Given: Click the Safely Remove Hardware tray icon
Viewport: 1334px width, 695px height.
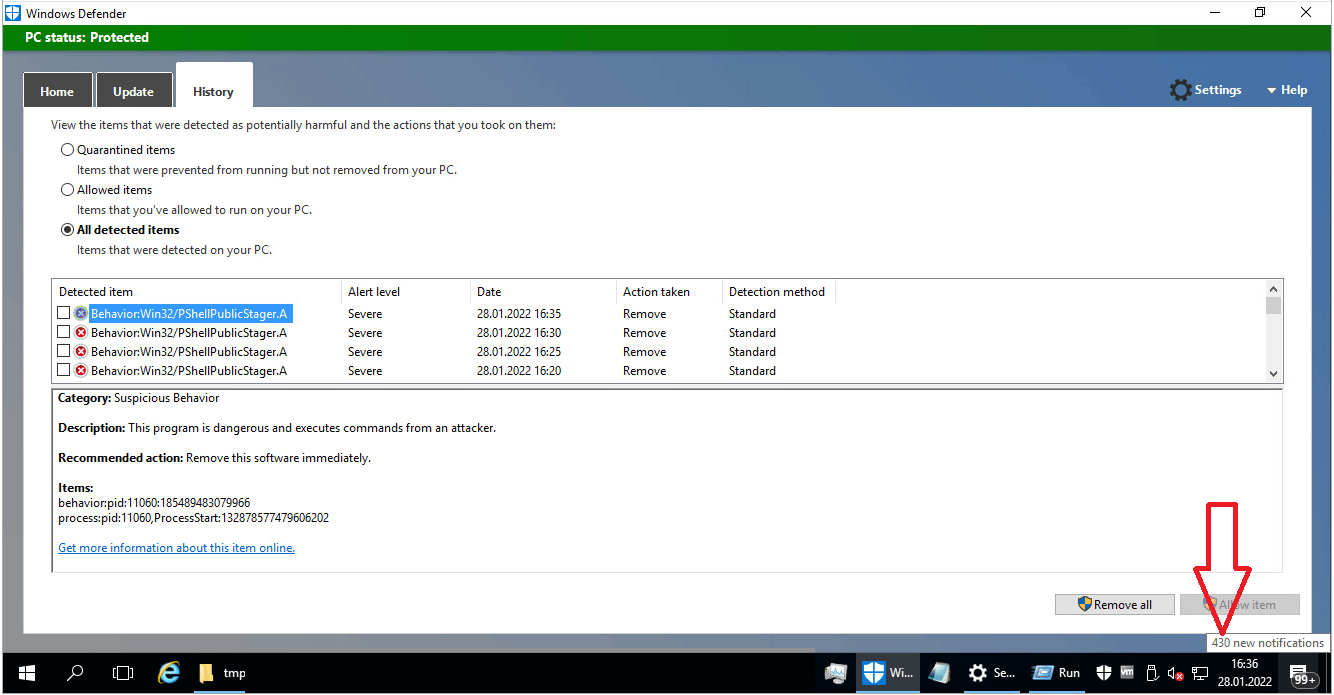Looking at the screenshot, I should click(x=1152, y=673).
